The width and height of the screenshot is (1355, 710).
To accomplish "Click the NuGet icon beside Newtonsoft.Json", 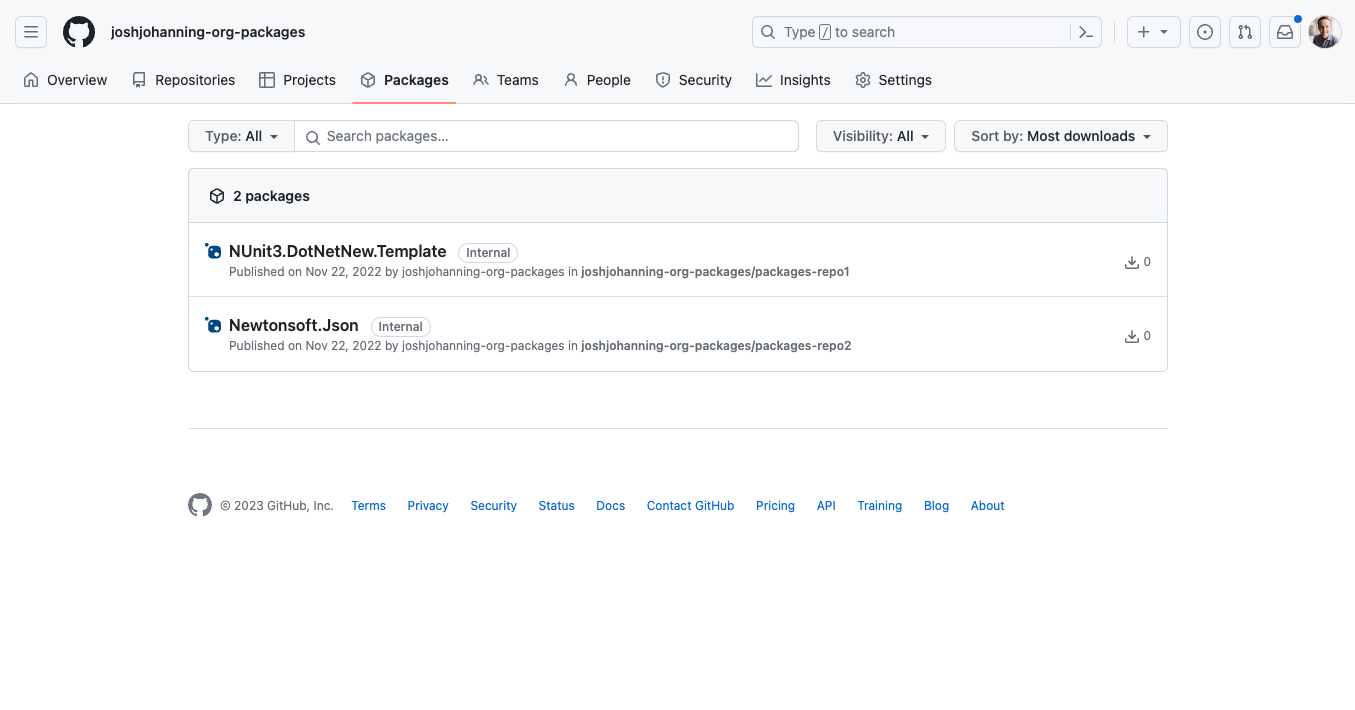I will (213, 326).
